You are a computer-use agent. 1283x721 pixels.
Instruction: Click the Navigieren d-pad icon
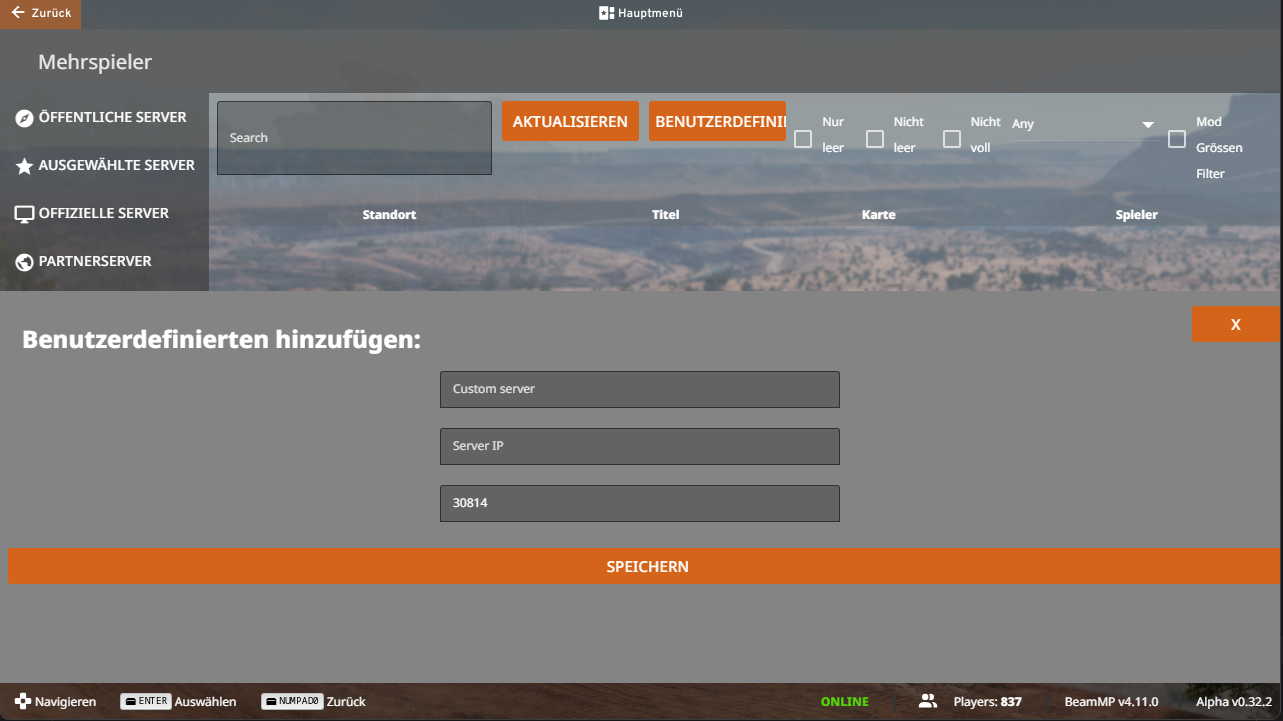(x=22, y=702)
